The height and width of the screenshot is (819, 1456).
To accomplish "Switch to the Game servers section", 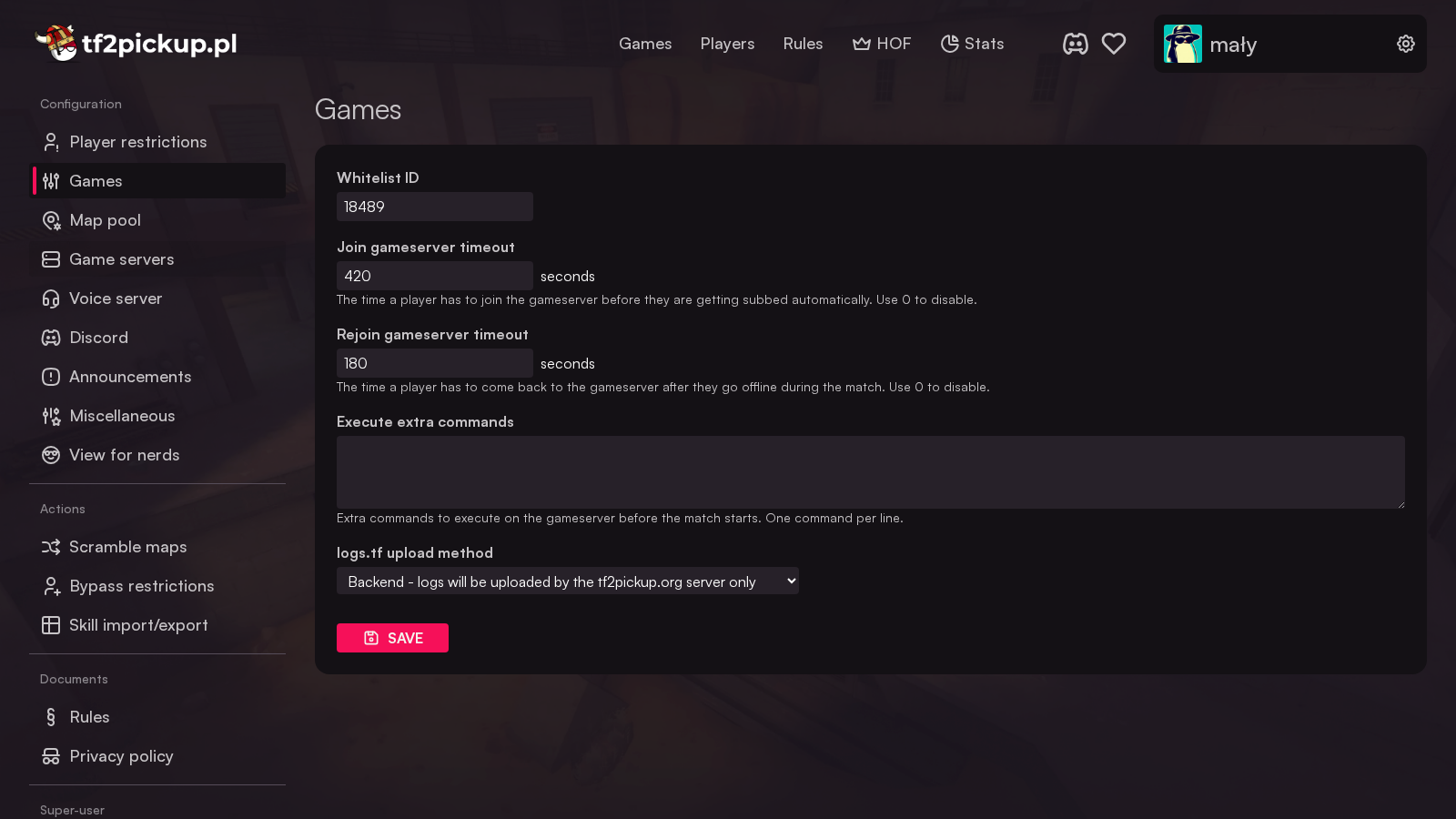I will 121,259.
